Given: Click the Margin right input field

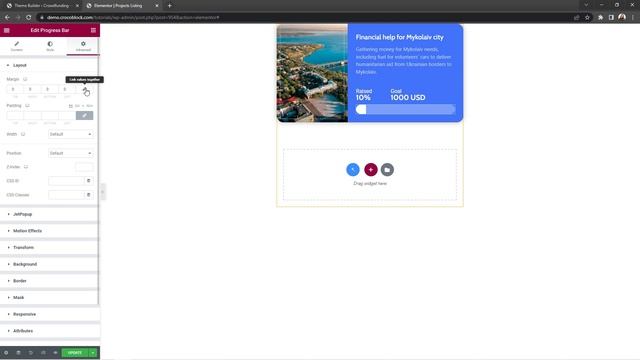Looking at the screenshot, I should click(x=32, y=89).
